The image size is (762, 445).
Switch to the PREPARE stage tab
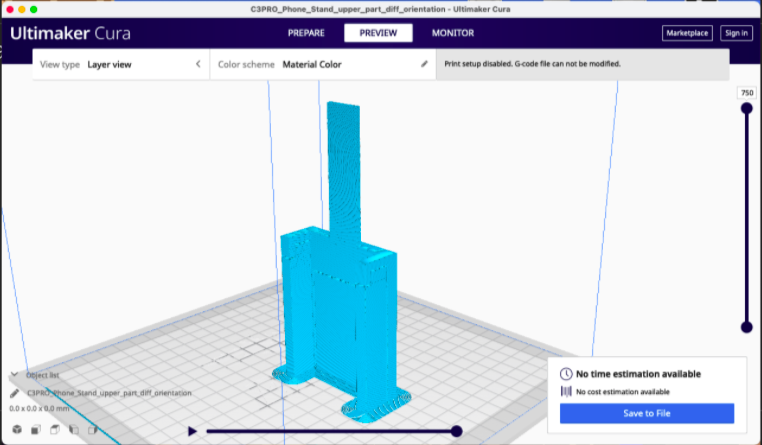pos(306,33)
